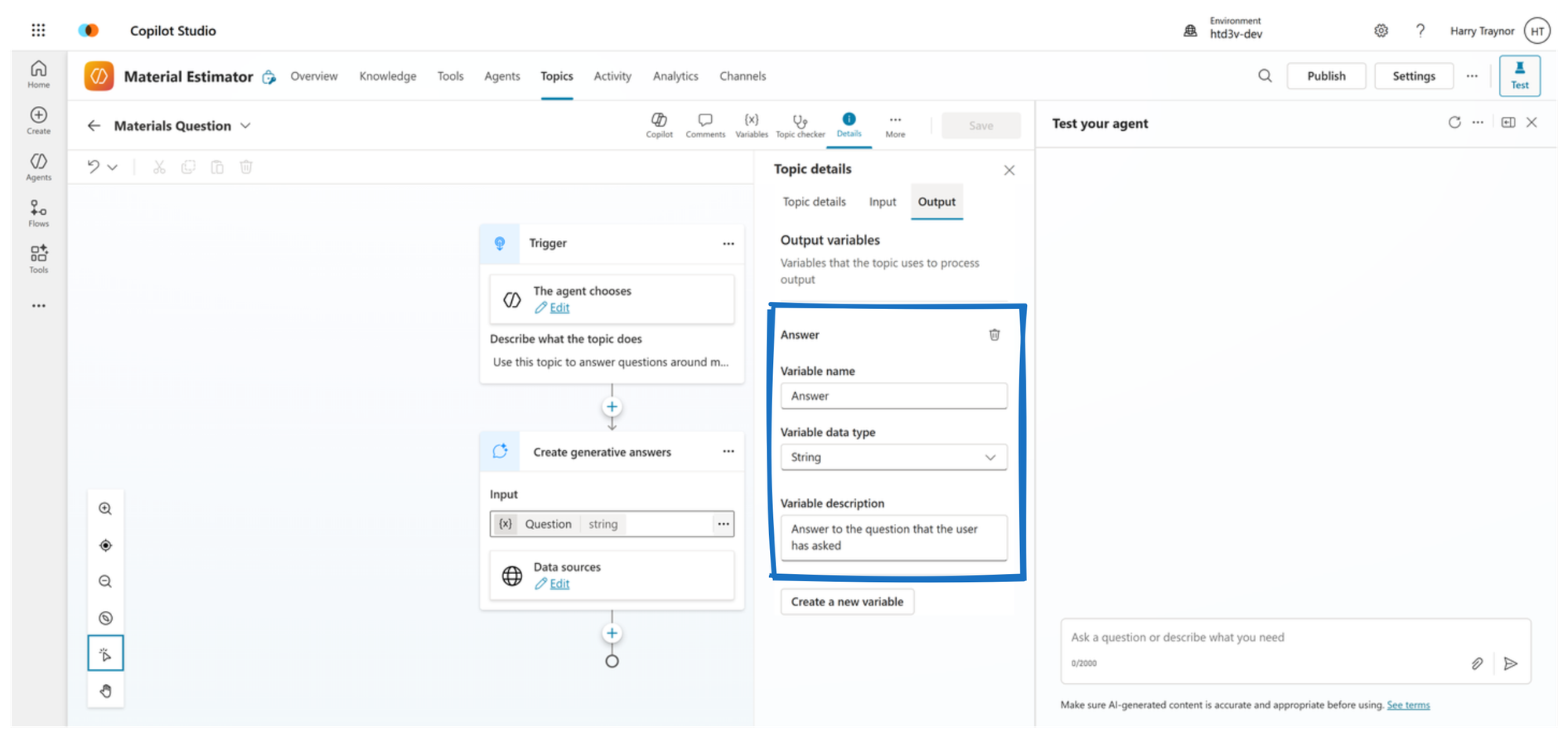The image size is (1568, 738).
Task: Switch to the Knowledge tab
Action: [387, 76]
